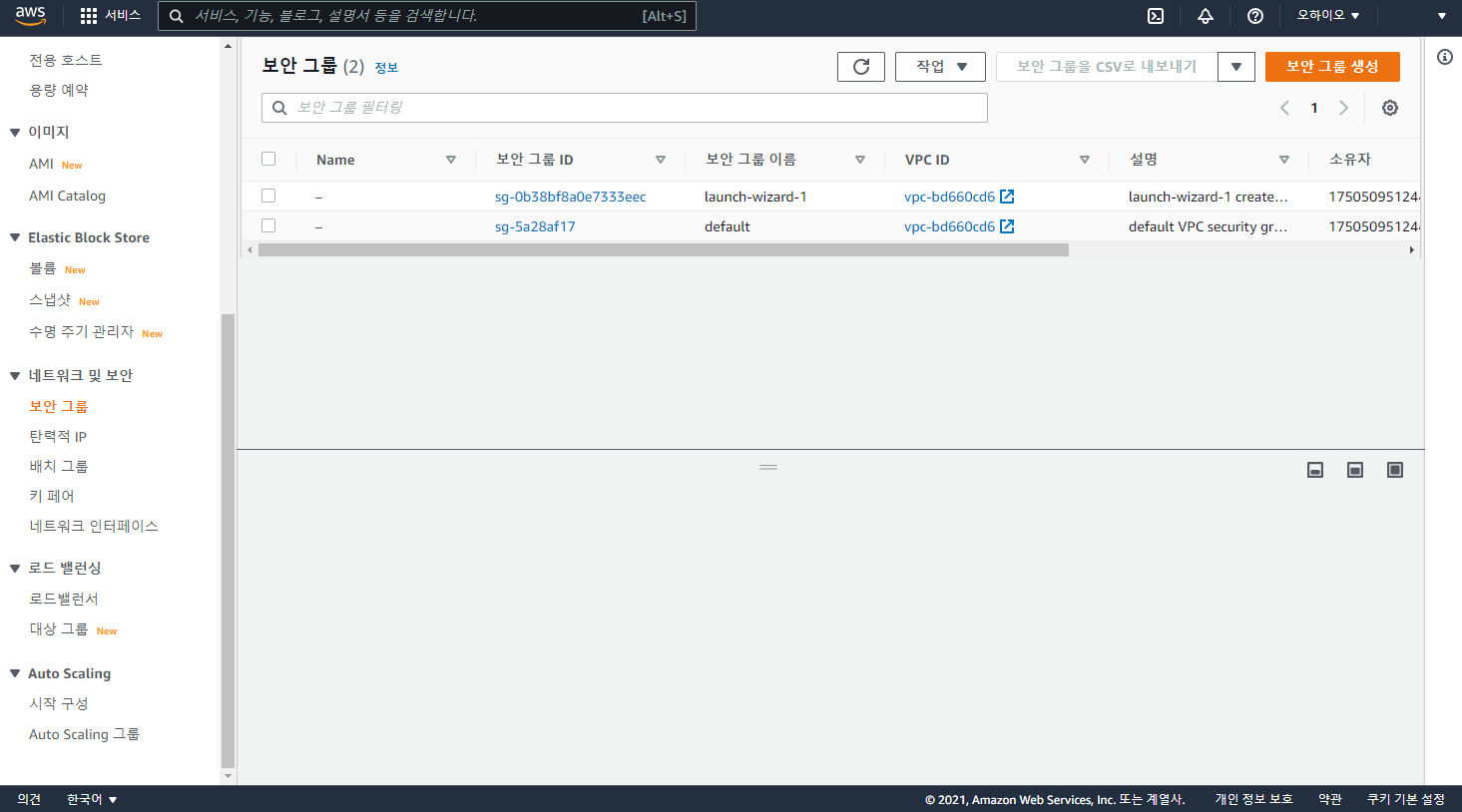Open the 한국어 language selector
Viewport: 1462px width, 812px height.
point(92,799)
